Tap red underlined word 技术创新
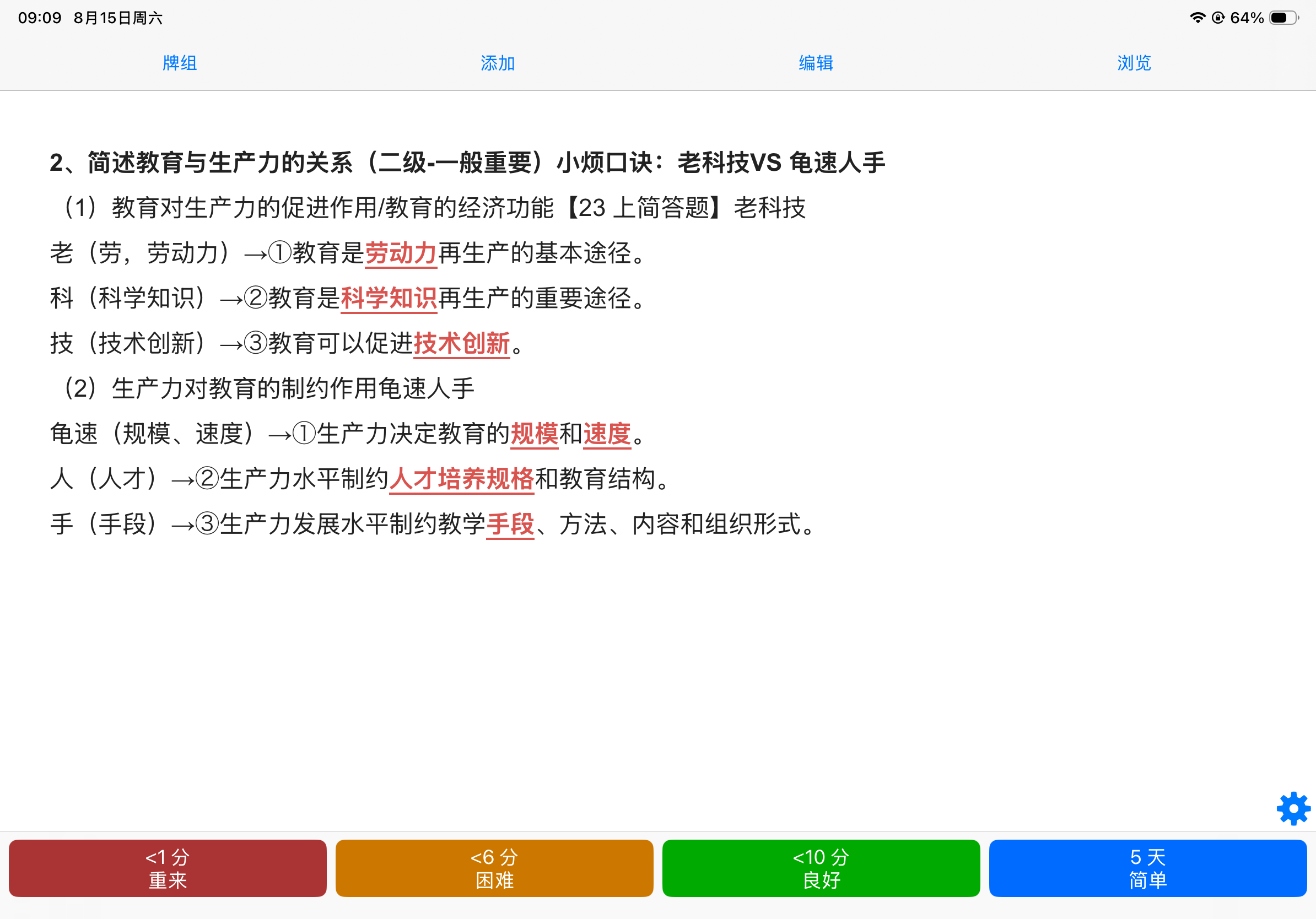1316x919 pixels. pos(461,343)
